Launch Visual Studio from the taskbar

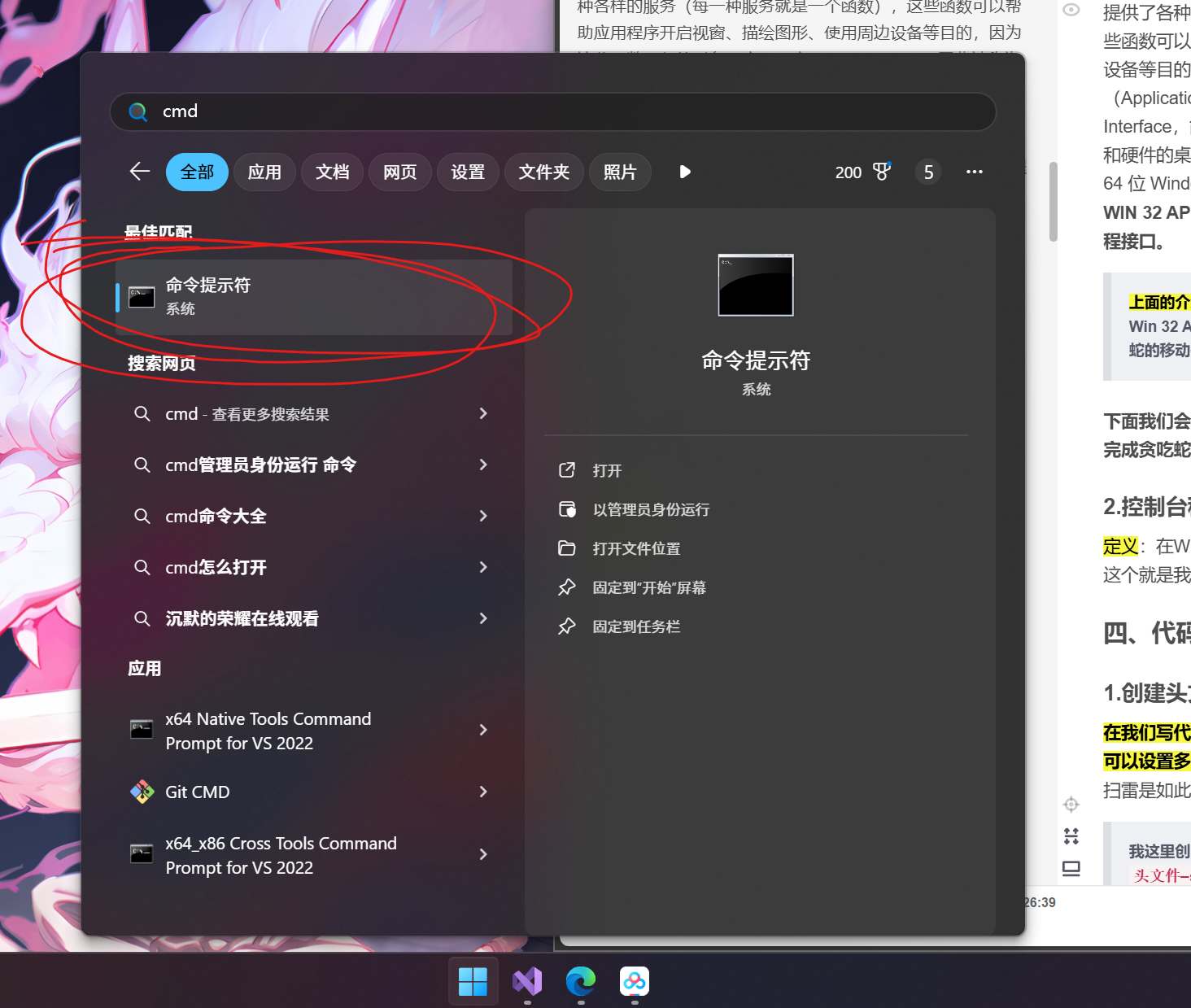click(527, 982)
